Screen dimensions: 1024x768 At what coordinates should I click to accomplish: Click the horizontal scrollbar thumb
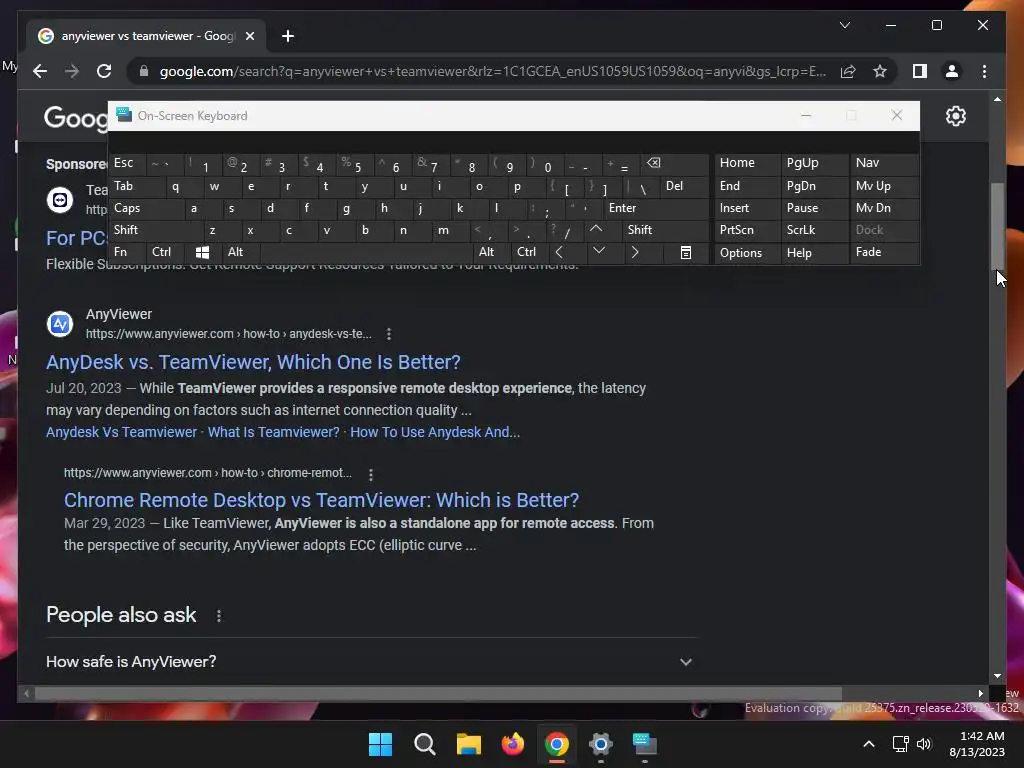pos(438,694)
